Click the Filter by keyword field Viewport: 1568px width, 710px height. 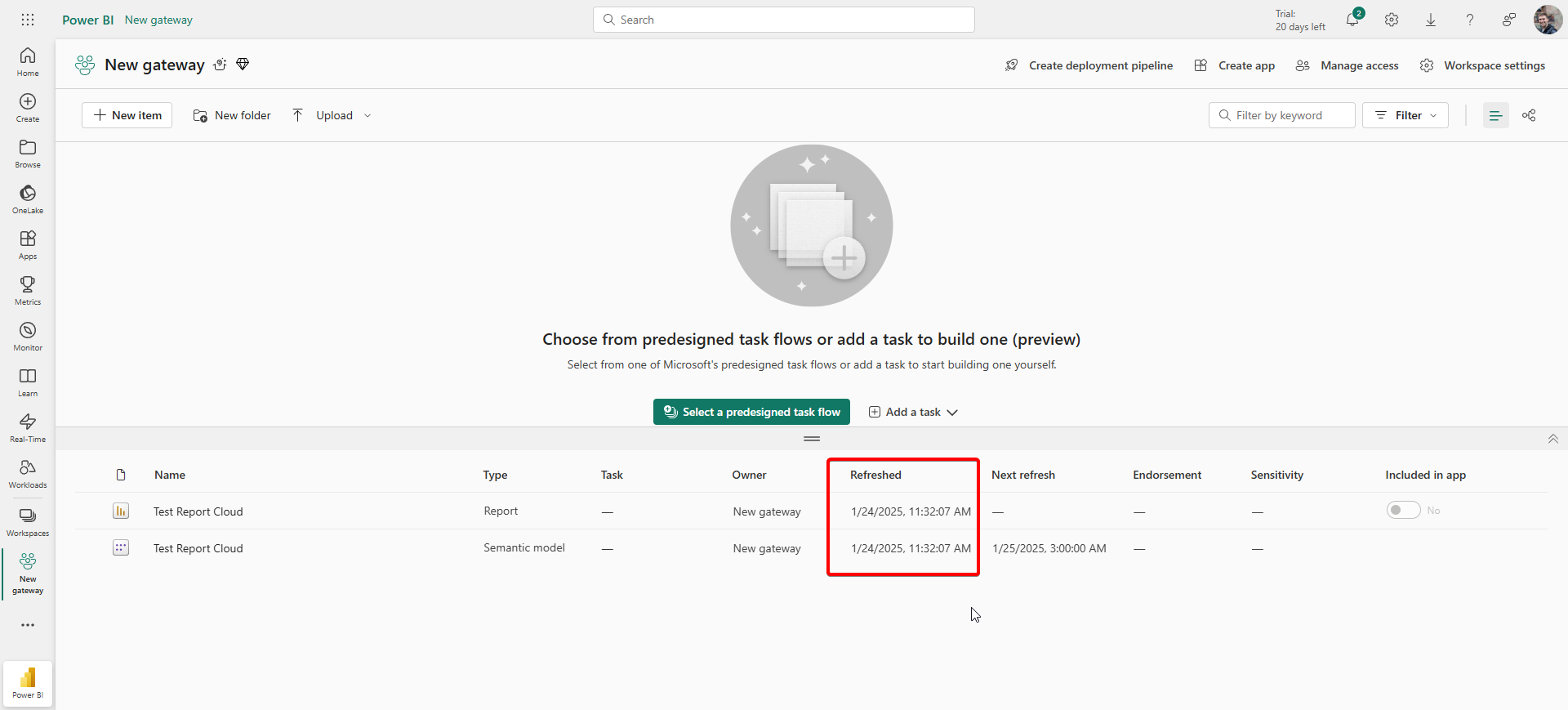(1282, 115)
